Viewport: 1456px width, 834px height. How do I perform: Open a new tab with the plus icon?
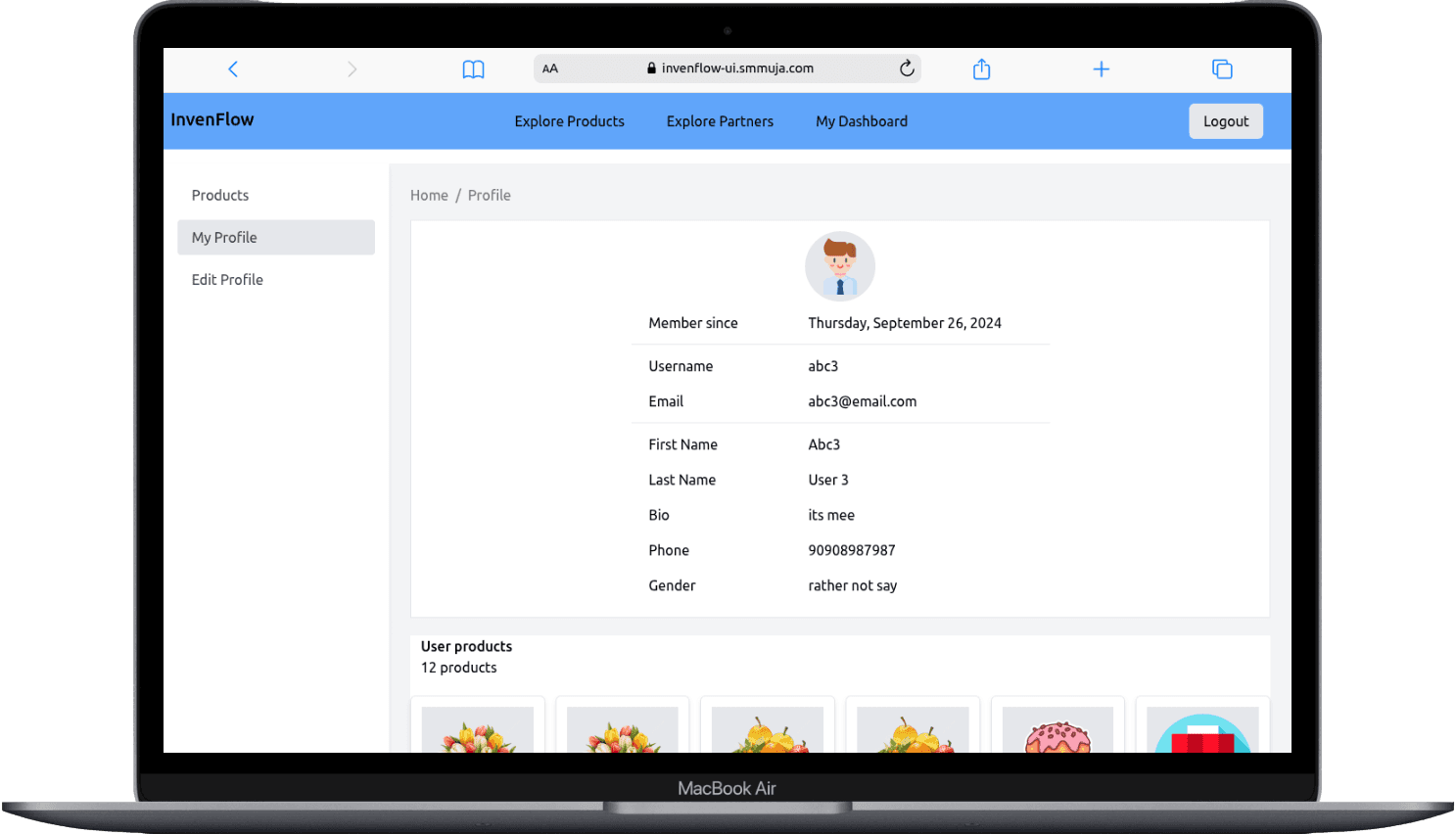point(1101,69)
